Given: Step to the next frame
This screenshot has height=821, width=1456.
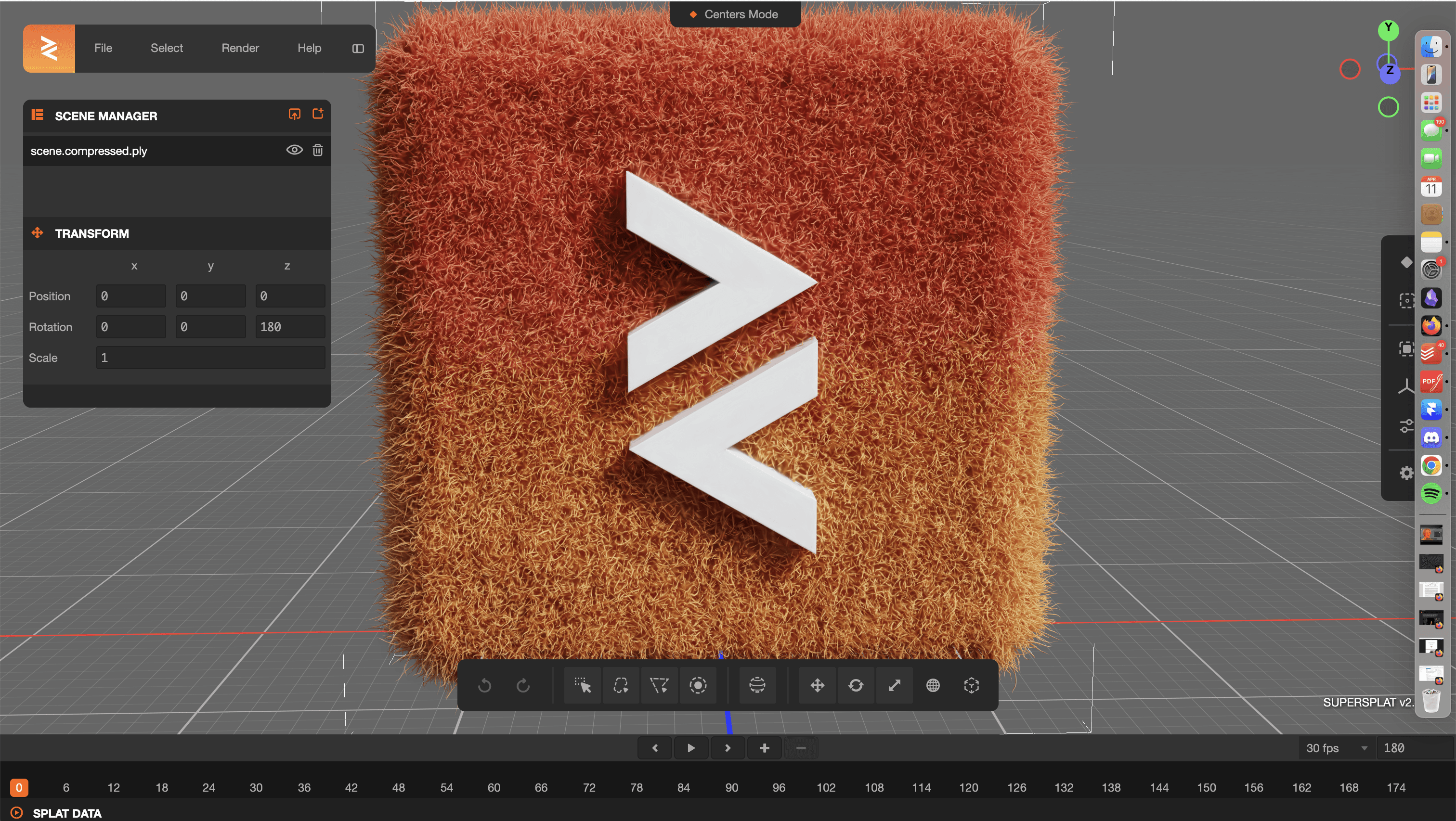Looking at the screenshot, I should 728,748.
